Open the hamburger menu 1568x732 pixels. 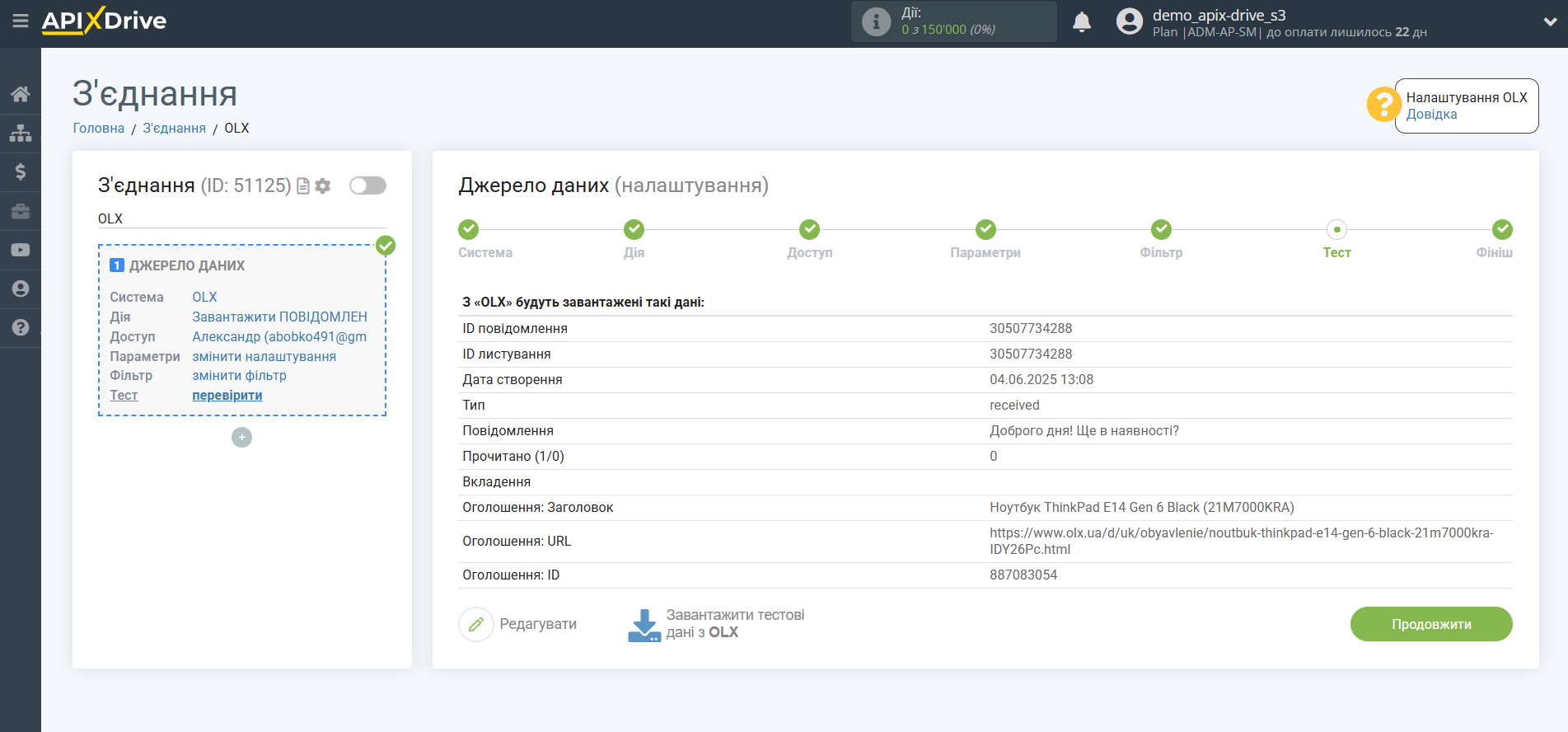(x=21, y=21)
